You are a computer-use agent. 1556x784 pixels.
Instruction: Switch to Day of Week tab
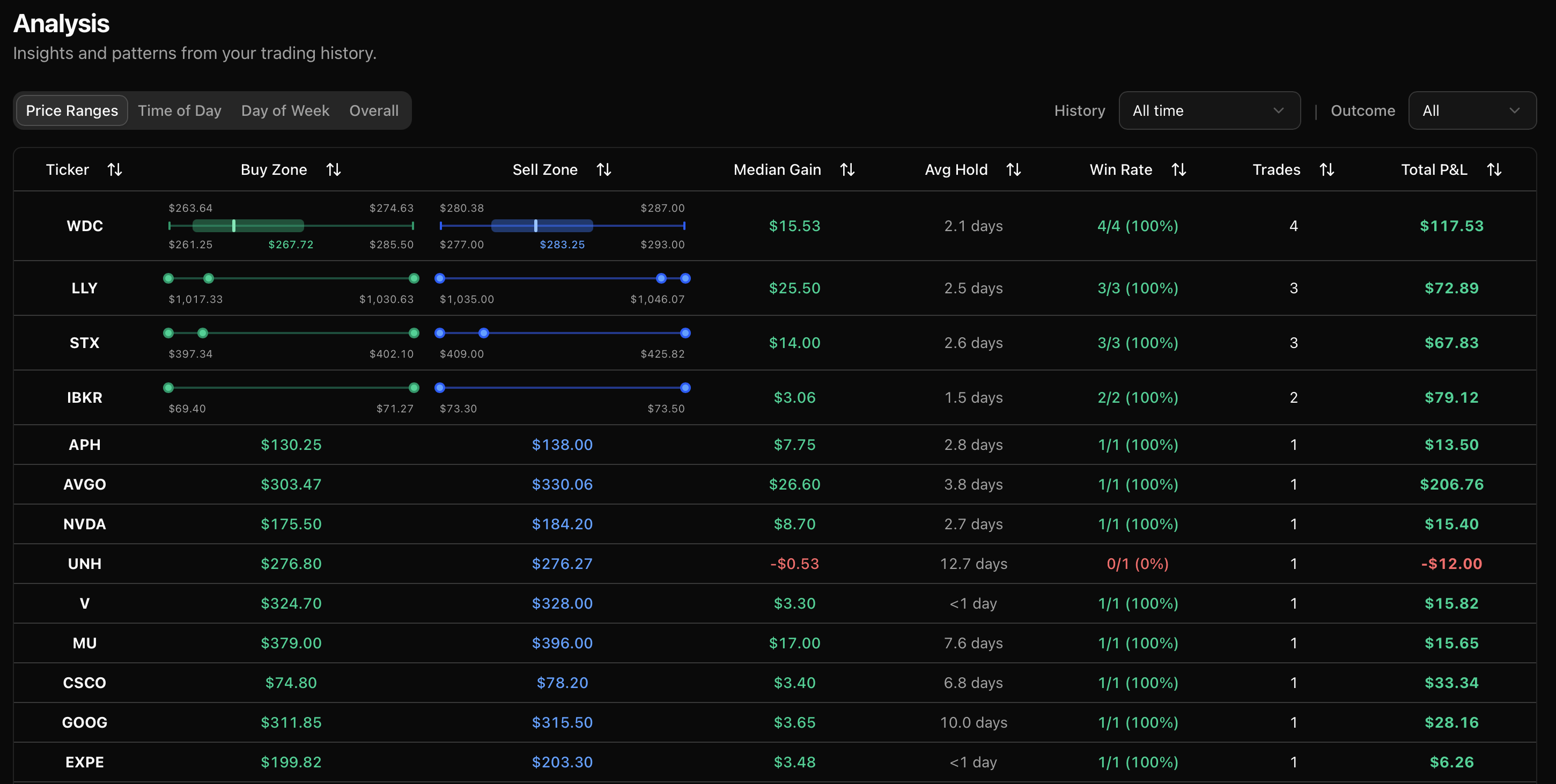pyautogui.click(x=285, y=110)
